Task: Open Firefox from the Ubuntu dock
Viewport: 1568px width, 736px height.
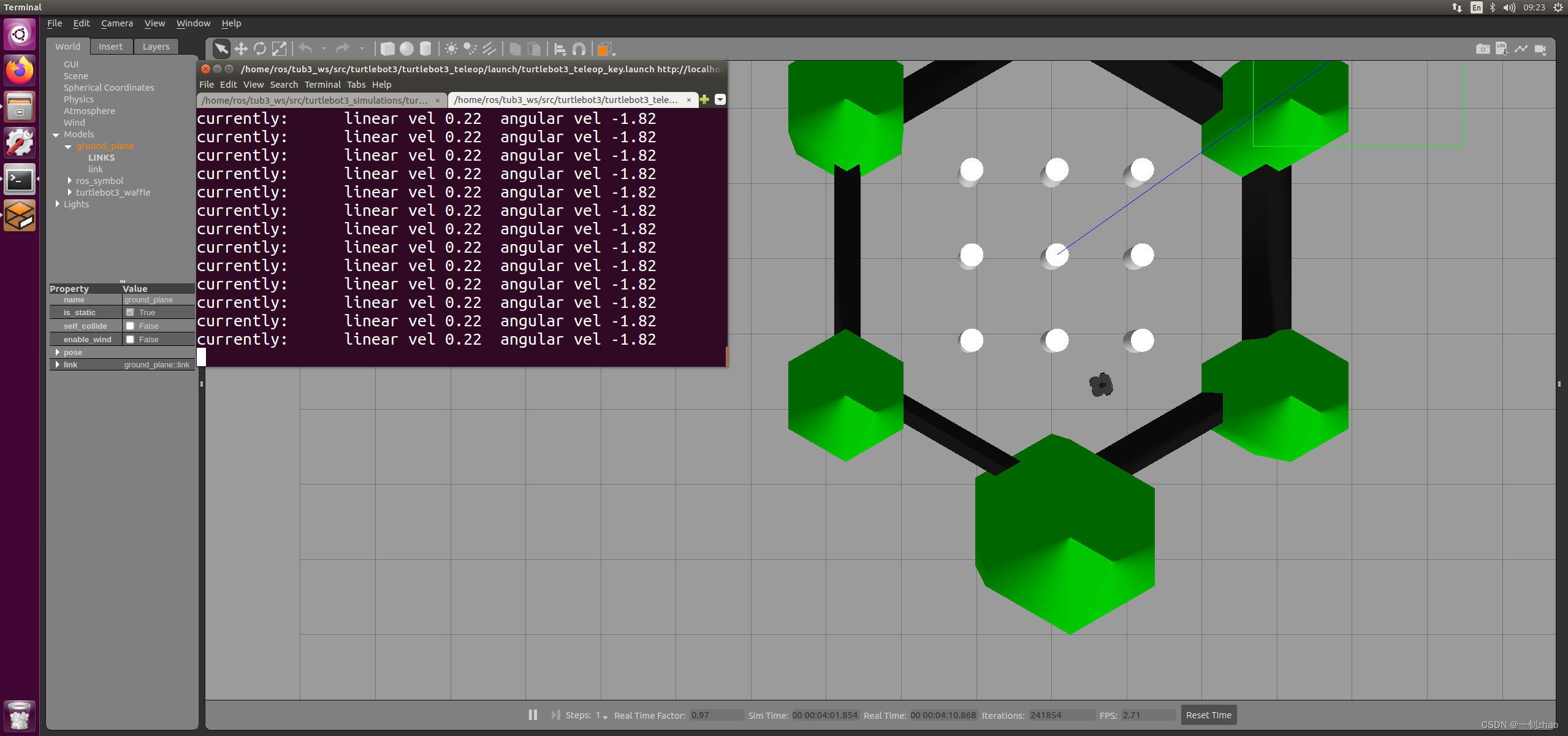Action: pyautogui.click(x=20, y=71)
